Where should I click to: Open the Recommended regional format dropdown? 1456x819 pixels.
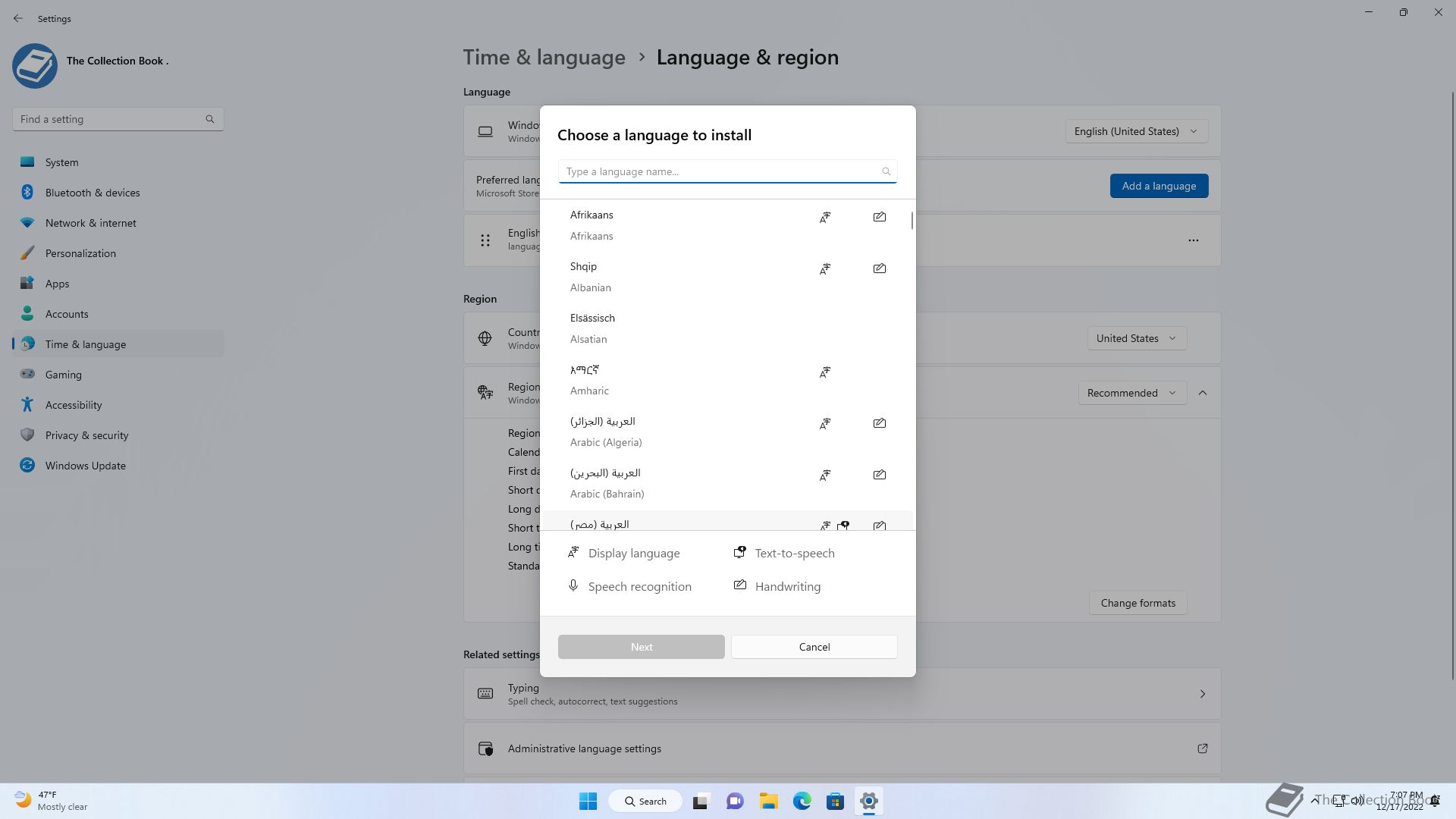coord(1131,393)
